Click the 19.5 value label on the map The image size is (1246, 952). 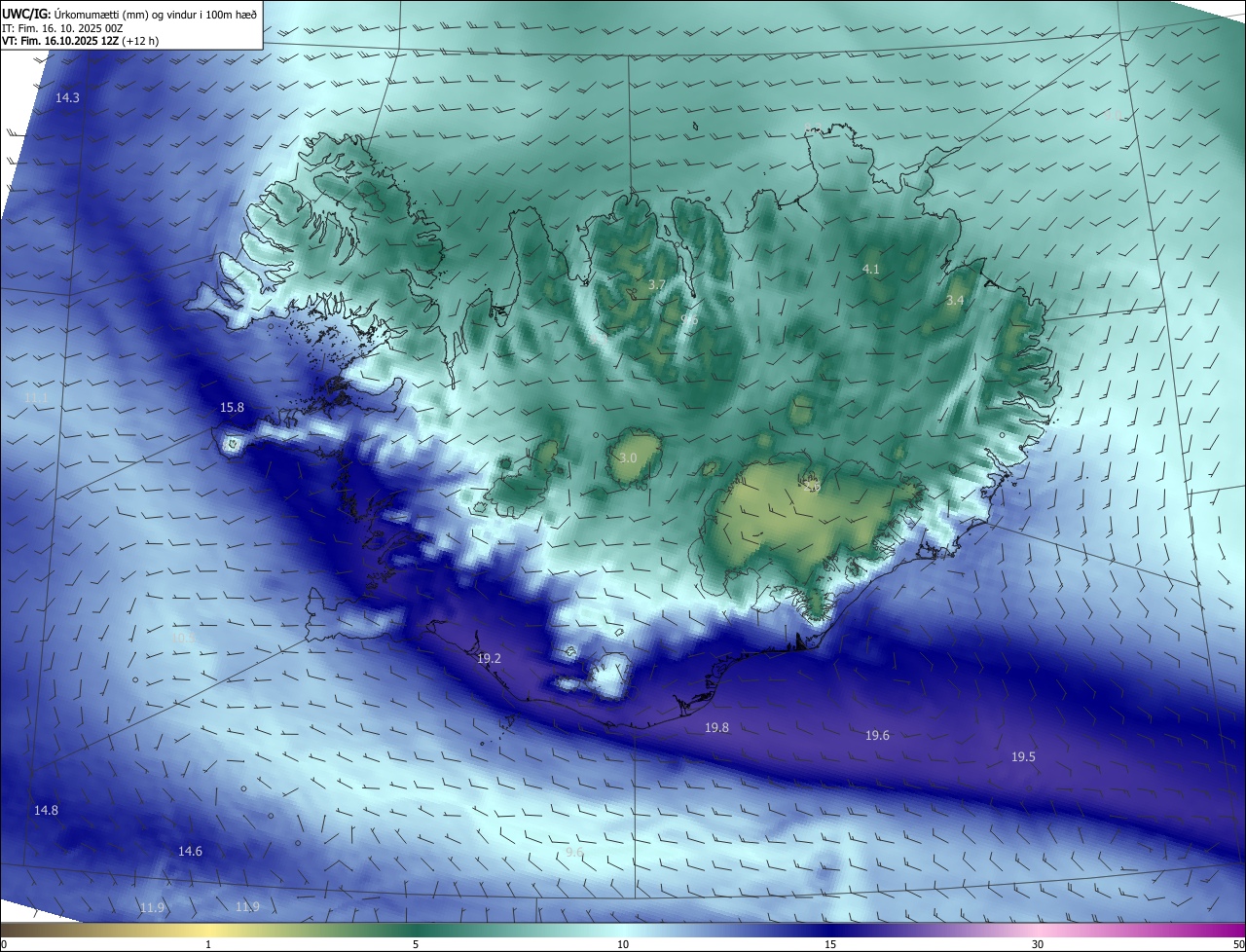[1023, 757]
